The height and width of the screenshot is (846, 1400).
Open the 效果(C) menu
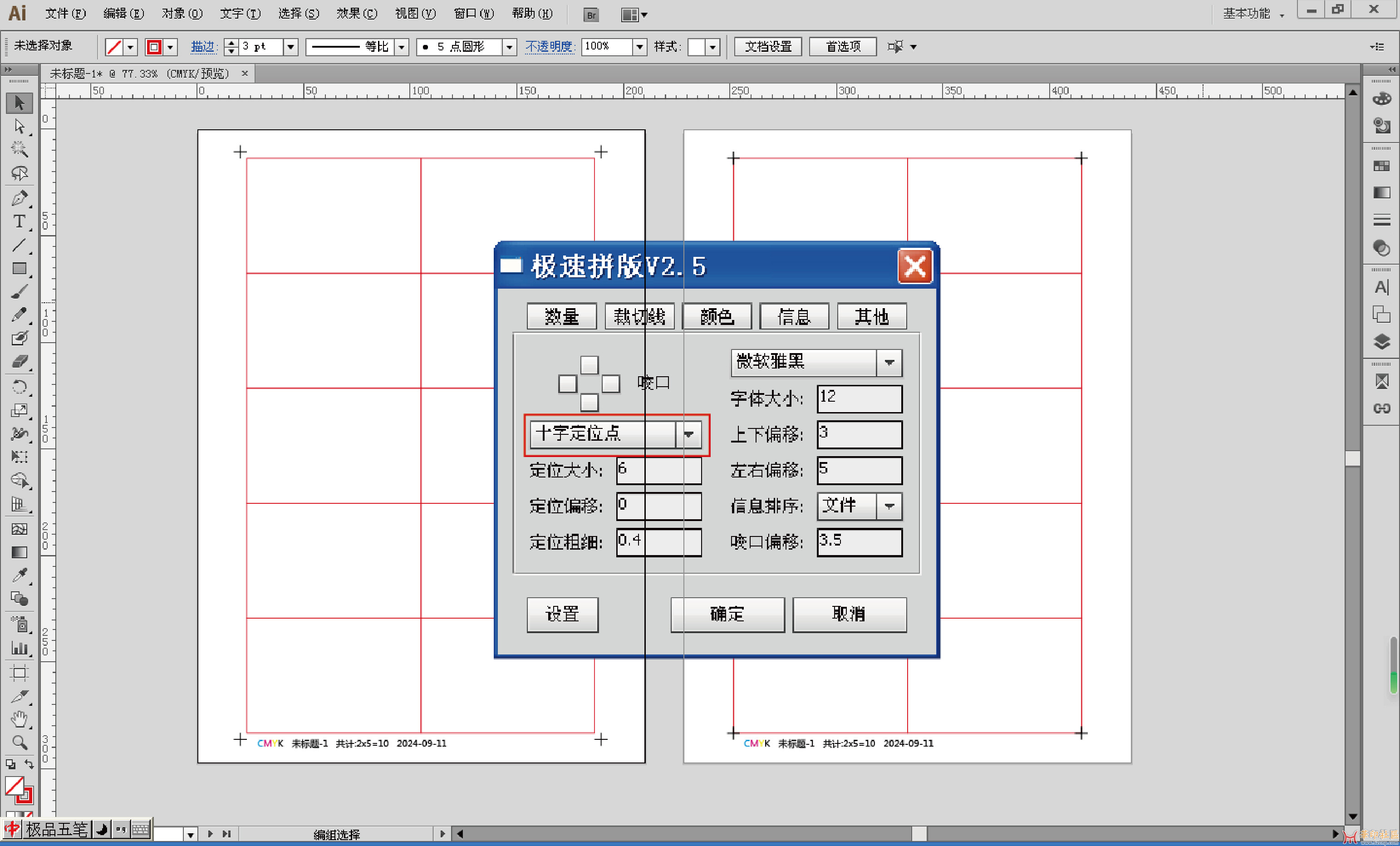click(356, 14)
